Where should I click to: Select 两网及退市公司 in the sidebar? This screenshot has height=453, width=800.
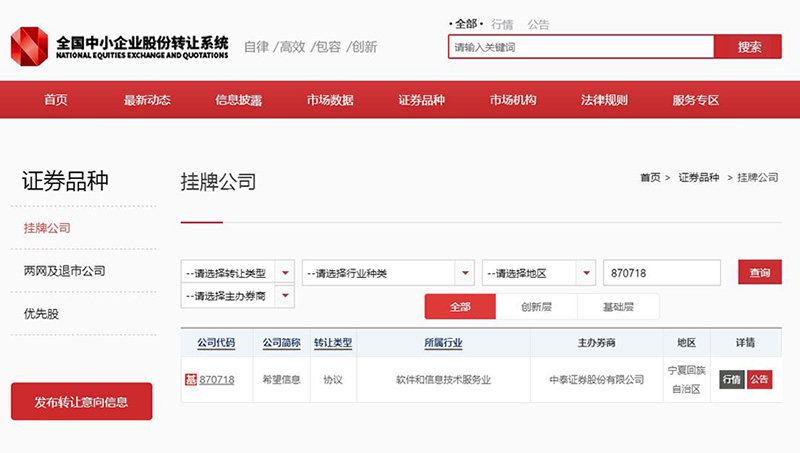tap(64, 271)
